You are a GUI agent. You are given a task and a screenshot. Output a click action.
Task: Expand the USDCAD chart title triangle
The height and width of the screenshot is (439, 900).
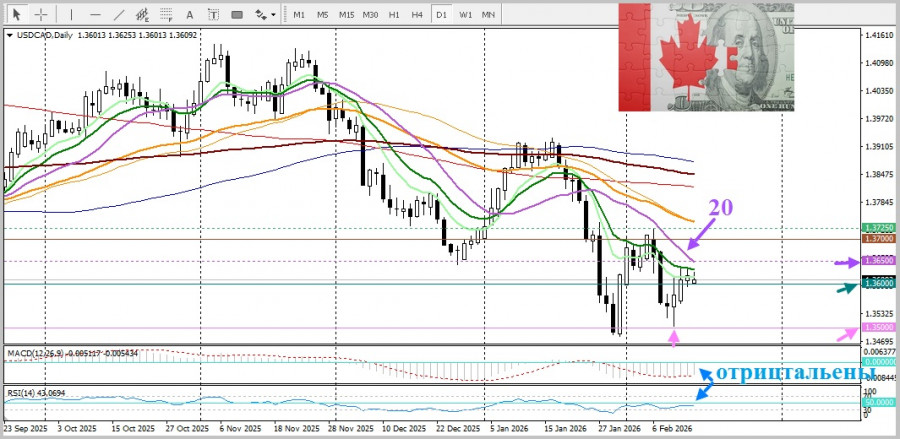(x=10, y=35)
